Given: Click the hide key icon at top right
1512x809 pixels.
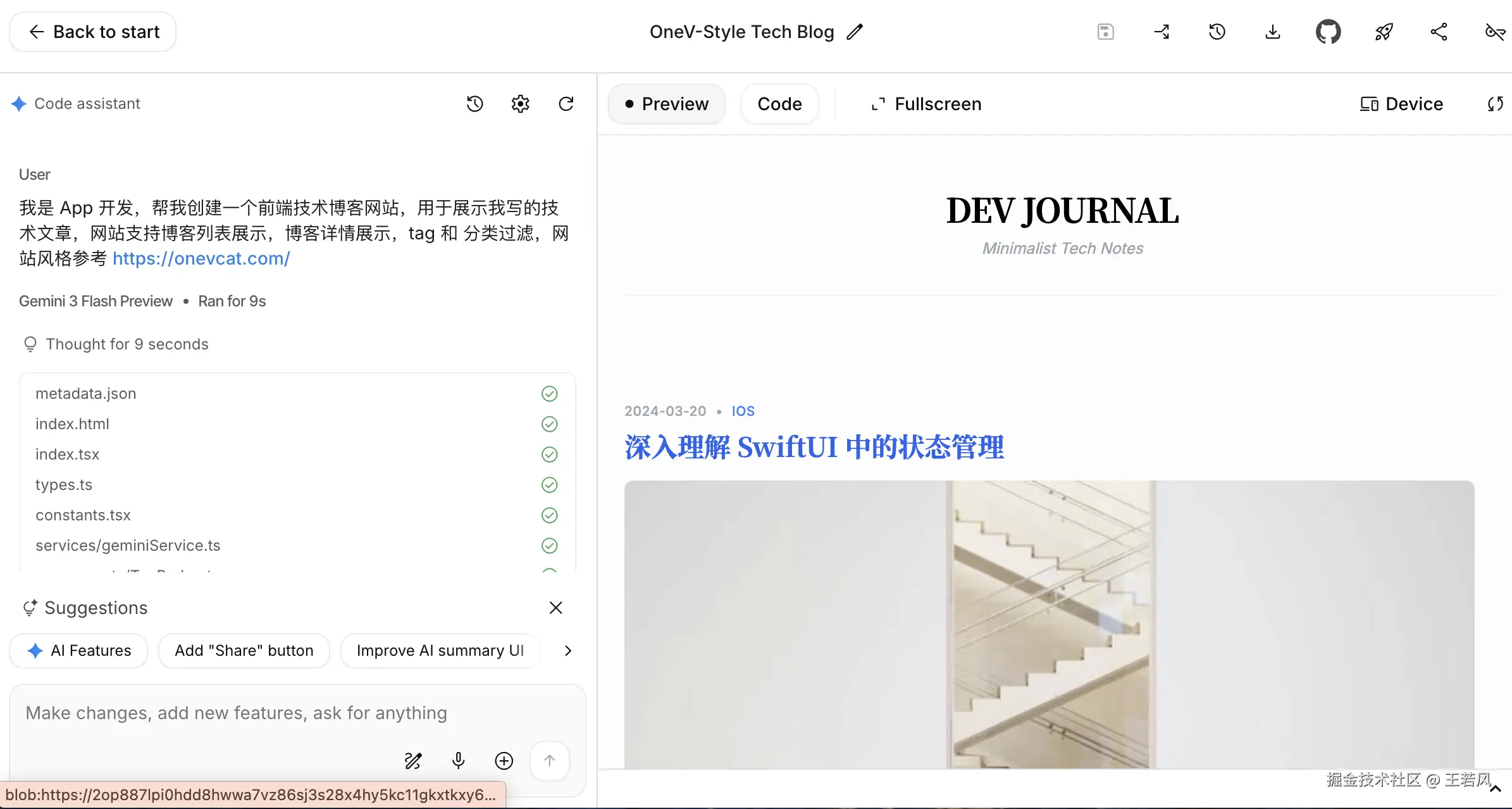Looking at the screenshot, I should click(x=1494, y=32).
